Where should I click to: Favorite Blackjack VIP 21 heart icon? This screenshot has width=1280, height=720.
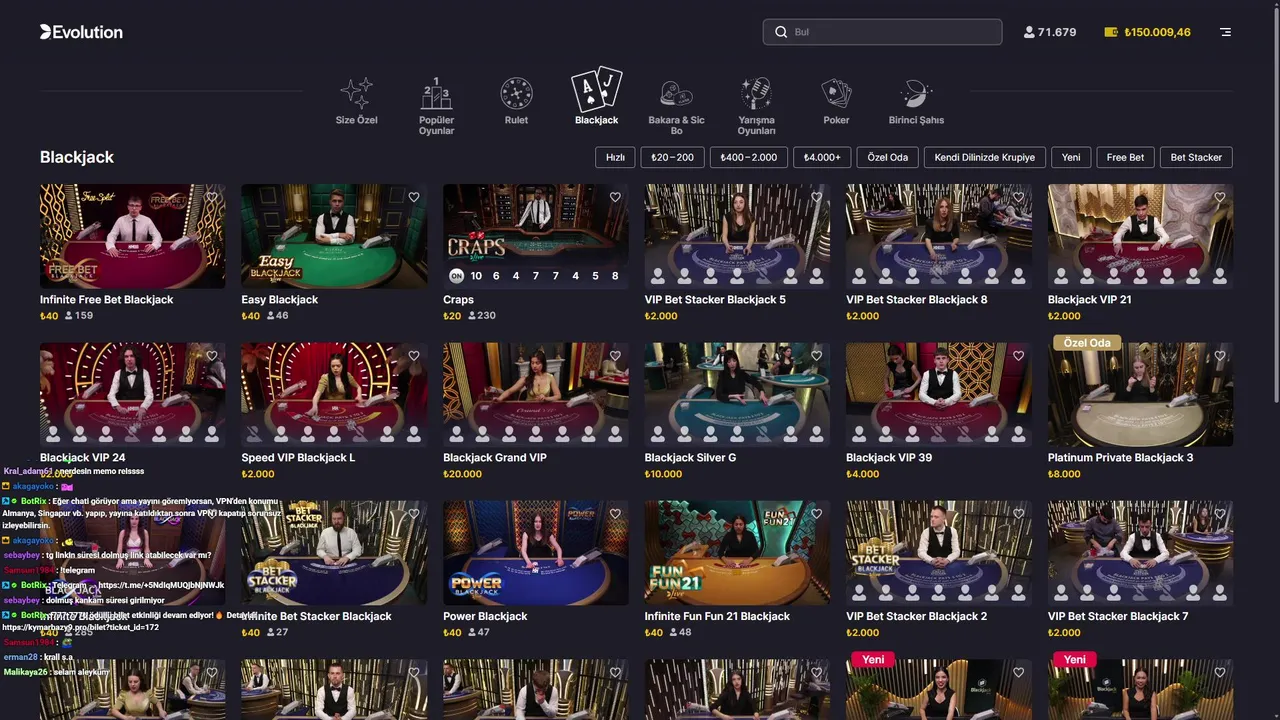coord(1220,197)
